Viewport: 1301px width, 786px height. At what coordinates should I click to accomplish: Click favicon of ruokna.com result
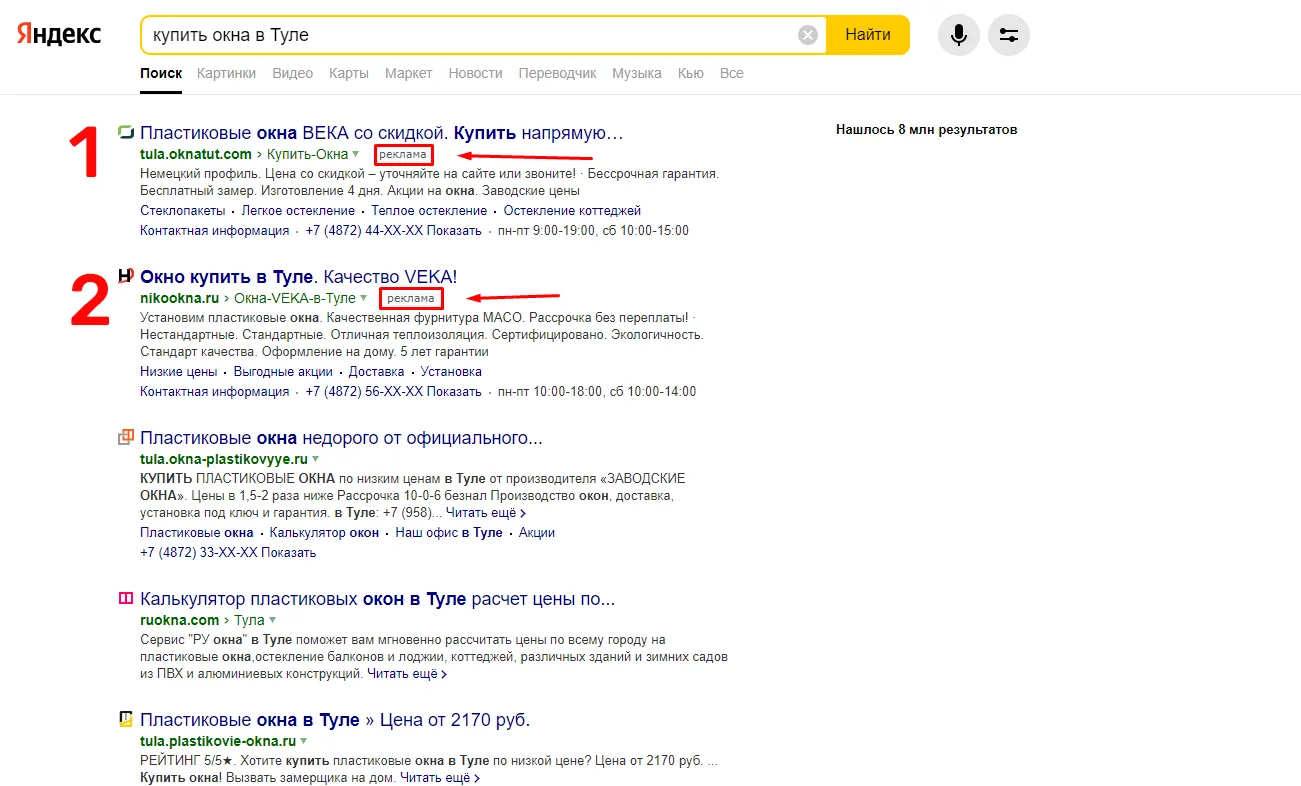click(x=126, y=599)
